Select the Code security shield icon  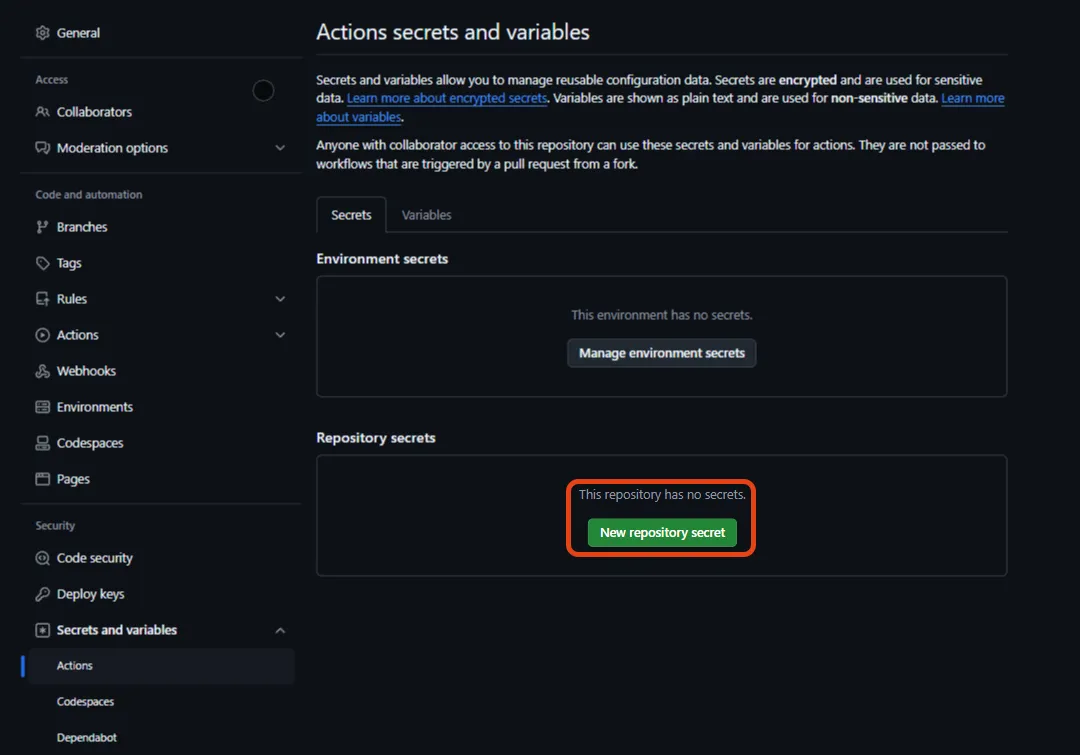point(42,558)
